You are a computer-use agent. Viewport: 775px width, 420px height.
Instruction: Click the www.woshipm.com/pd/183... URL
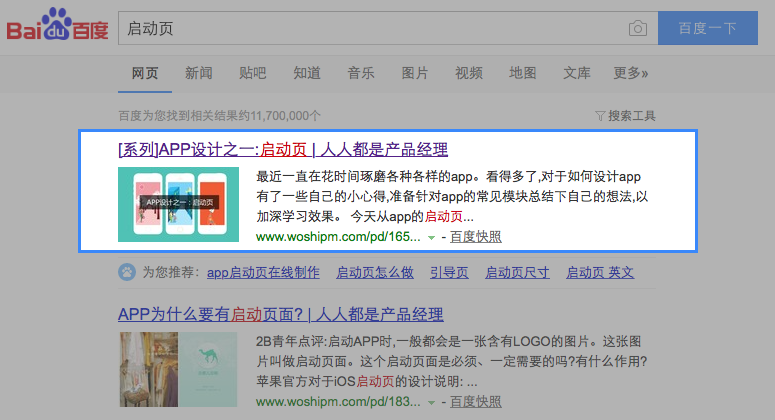[x=339, y=402]
